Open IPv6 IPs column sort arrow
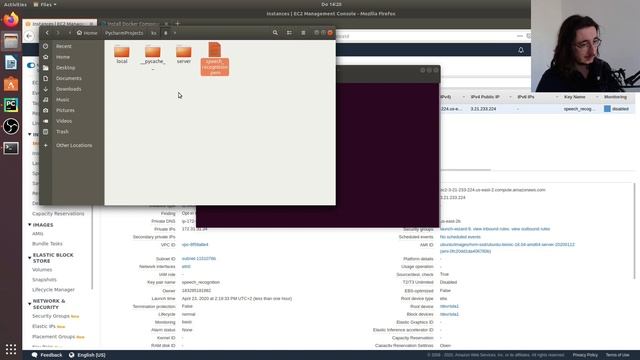The height and width of the screenshot is (360, 640). [x=557, y=97]
